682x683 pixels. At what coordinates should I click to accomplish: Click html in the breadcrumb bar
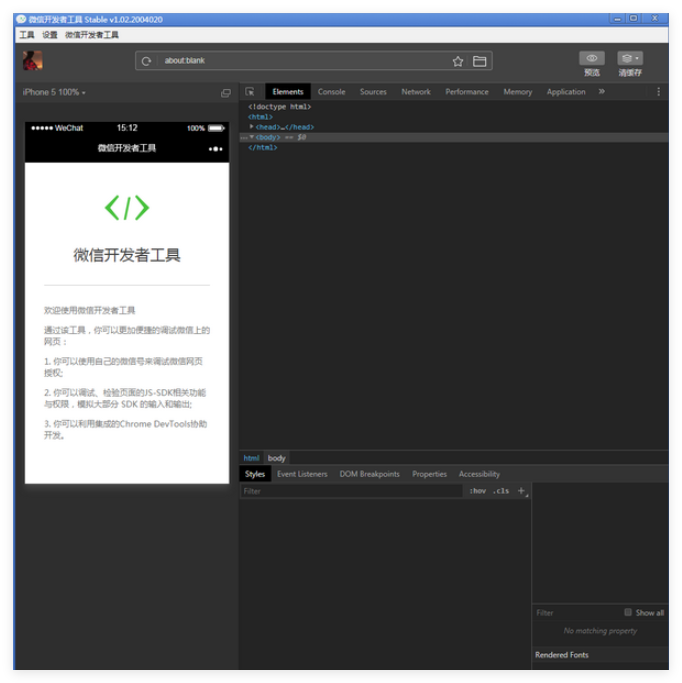coord(251,458)
